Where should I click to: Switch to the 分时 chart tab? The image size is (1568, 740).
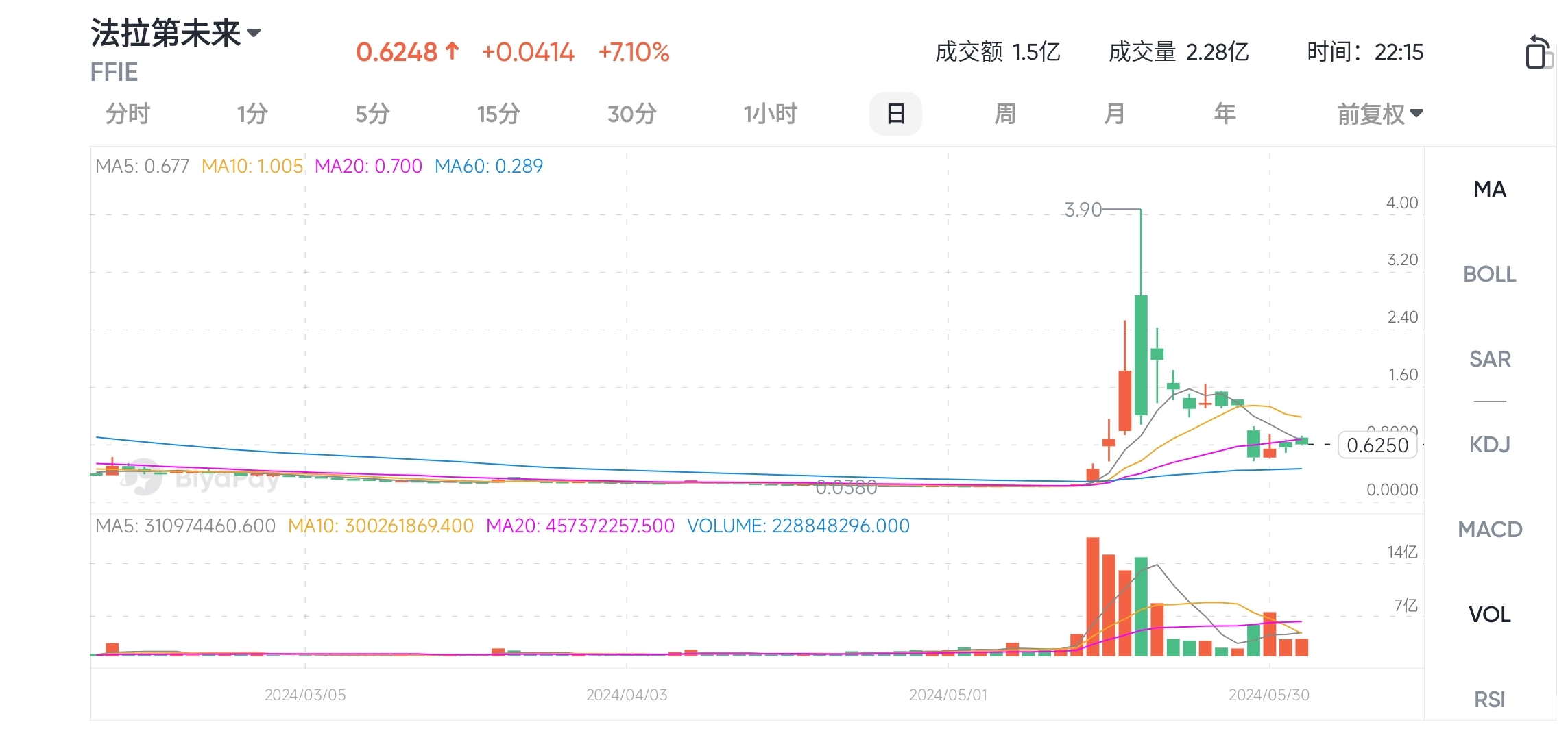pyautogui.click(x=128, y=114)
